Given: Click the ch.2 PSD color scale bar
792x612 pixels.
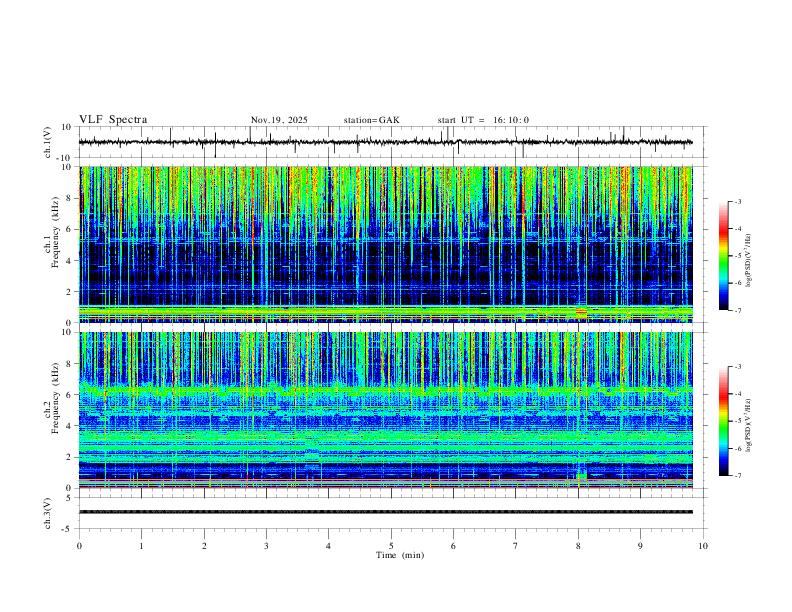Looking at the screenshot, I should click(724, 421).
